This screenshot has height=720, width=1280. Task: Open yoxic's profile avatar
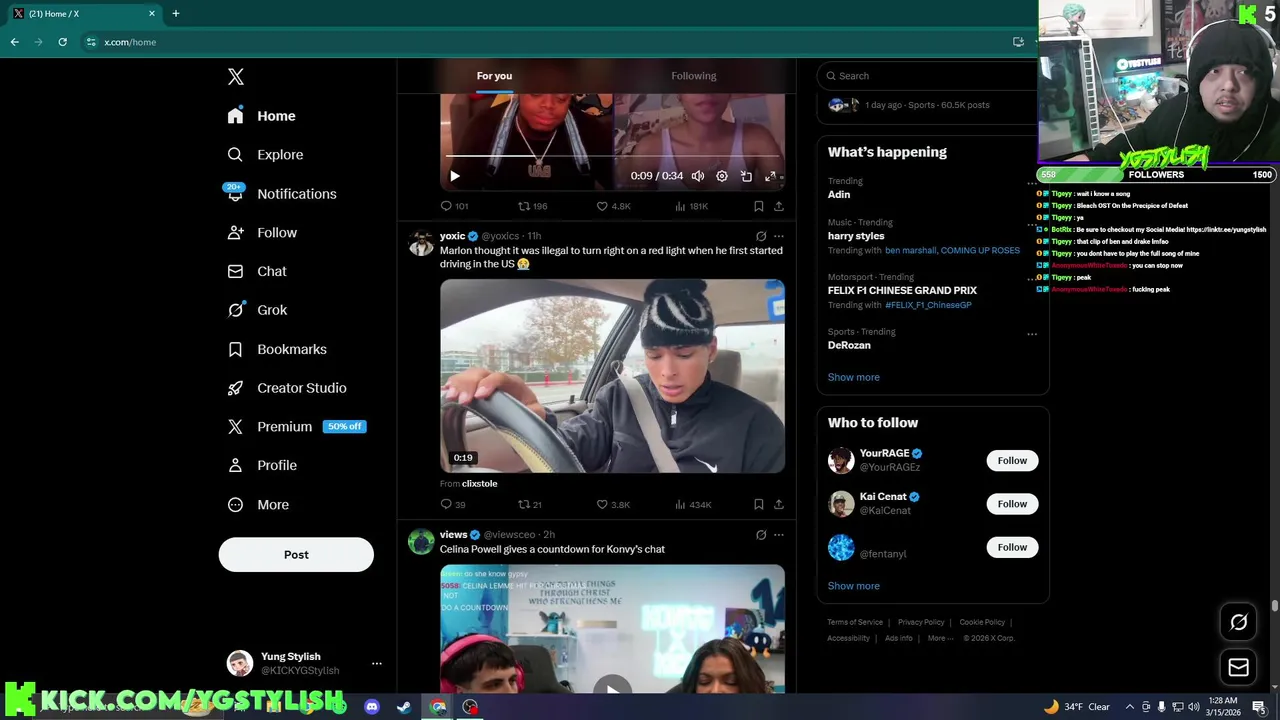coord(421,243)
